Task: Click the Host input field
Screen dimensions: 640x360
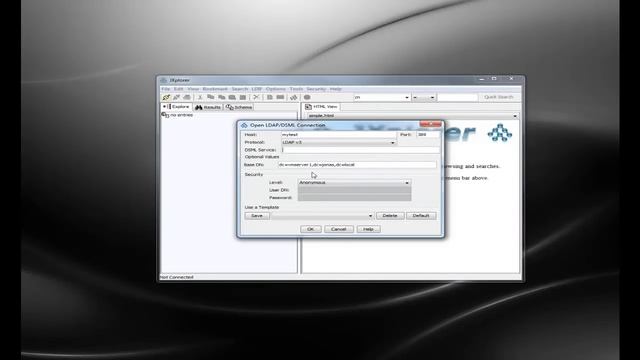Action: coord(338,134)
